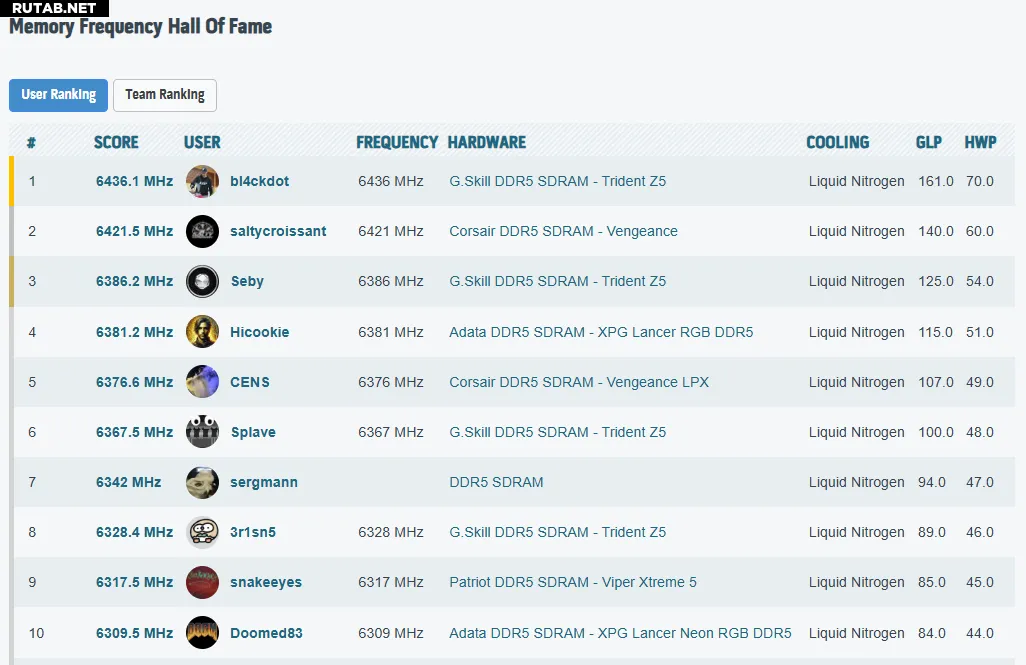Open the 6367.5 MHz score submission

click(x=134, y=432)
